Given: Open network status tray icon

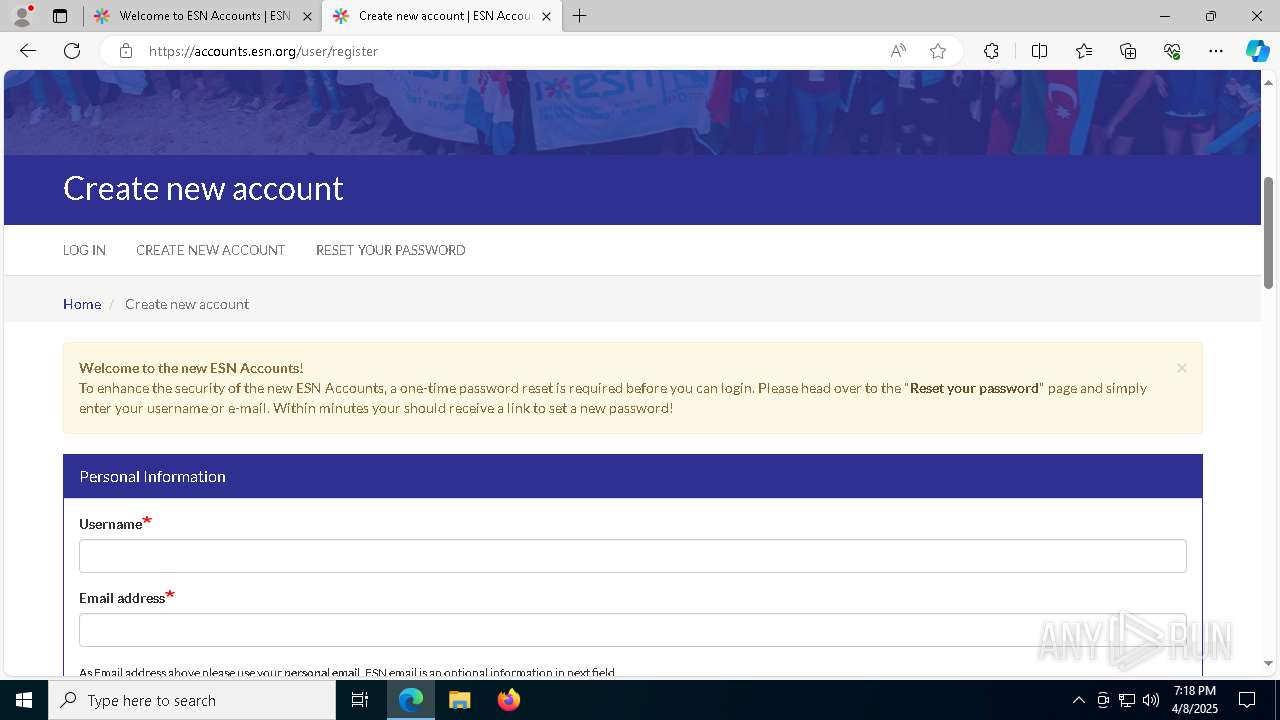Looking at the screenshot, I should click(1127, 700).
